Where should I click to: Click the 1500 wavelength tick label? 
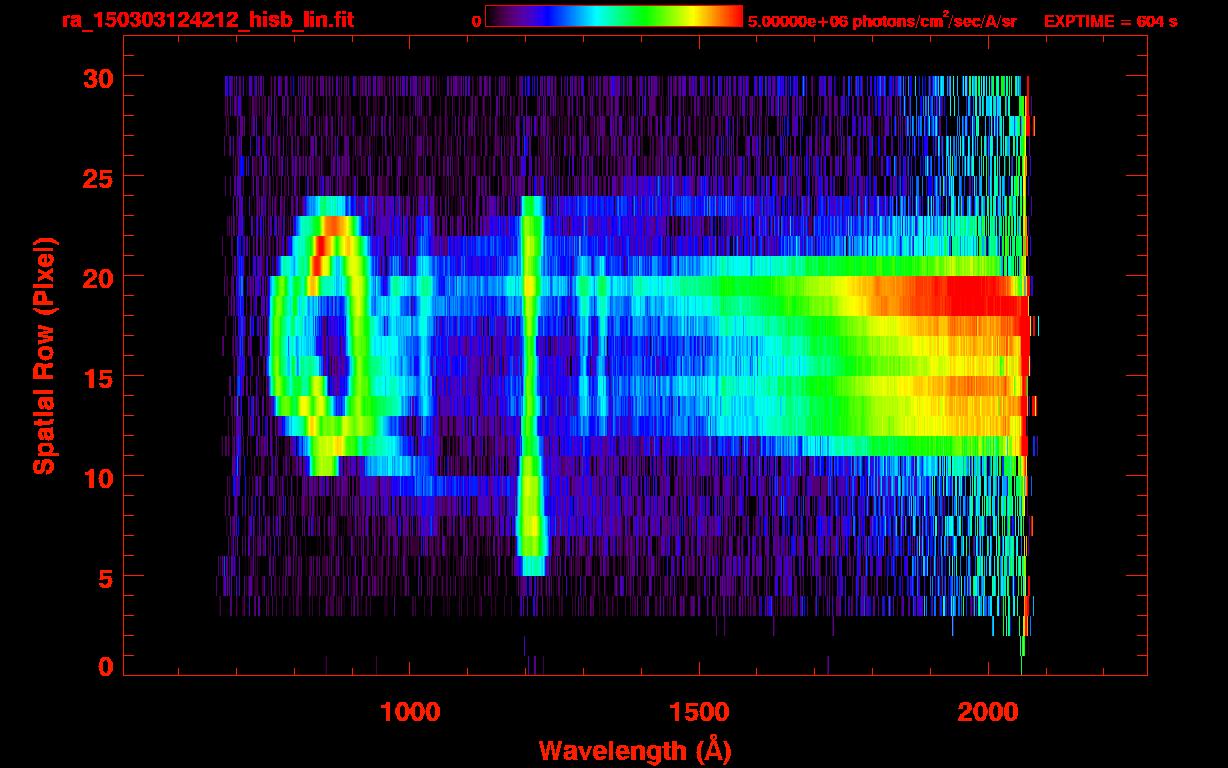(699, 711)
